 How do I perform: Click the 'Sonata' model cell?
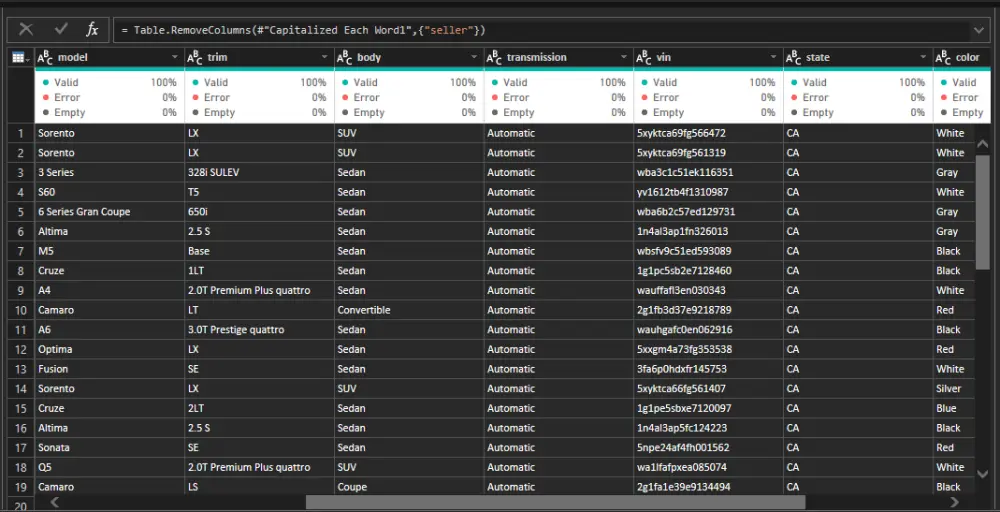(x=110, y=448)
